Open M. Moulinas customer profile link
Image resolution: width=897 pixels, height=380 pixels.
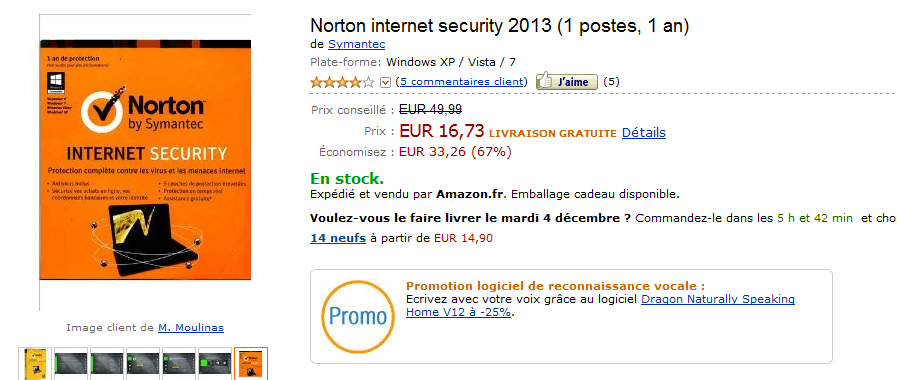point(191,328)
